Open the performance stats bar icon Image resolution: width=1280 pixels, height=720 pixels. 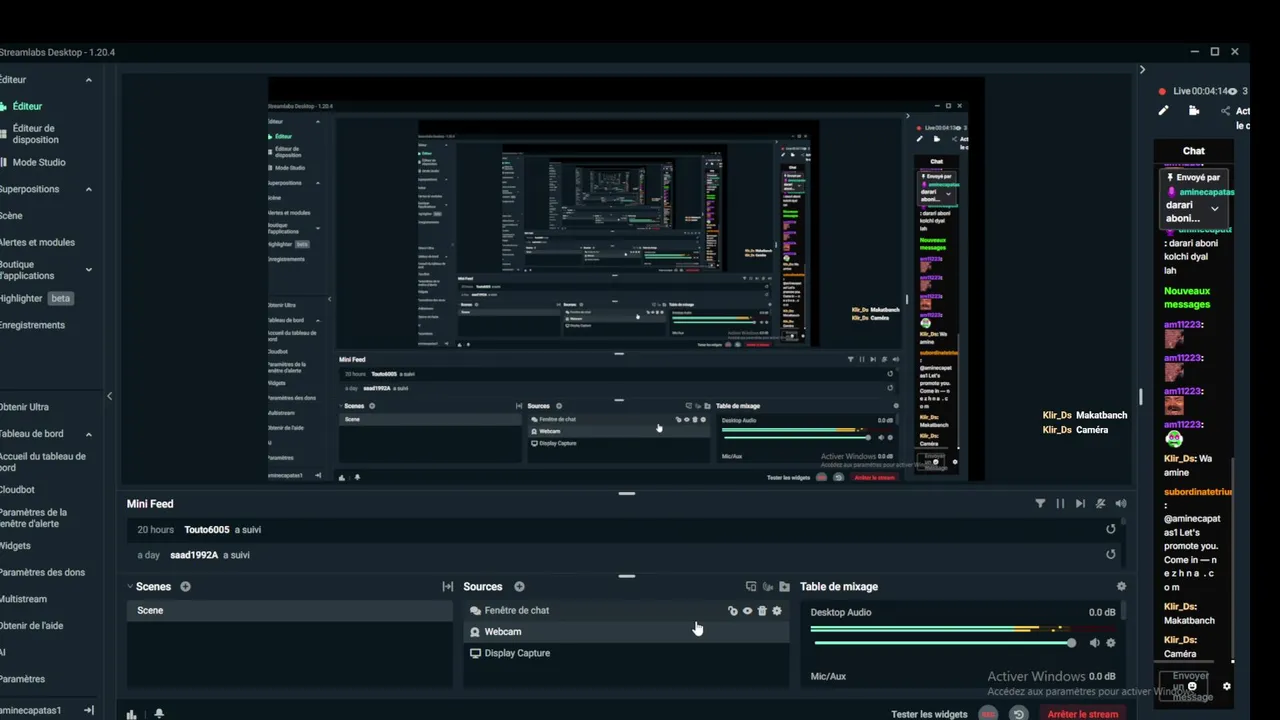[x=131, y=714]
